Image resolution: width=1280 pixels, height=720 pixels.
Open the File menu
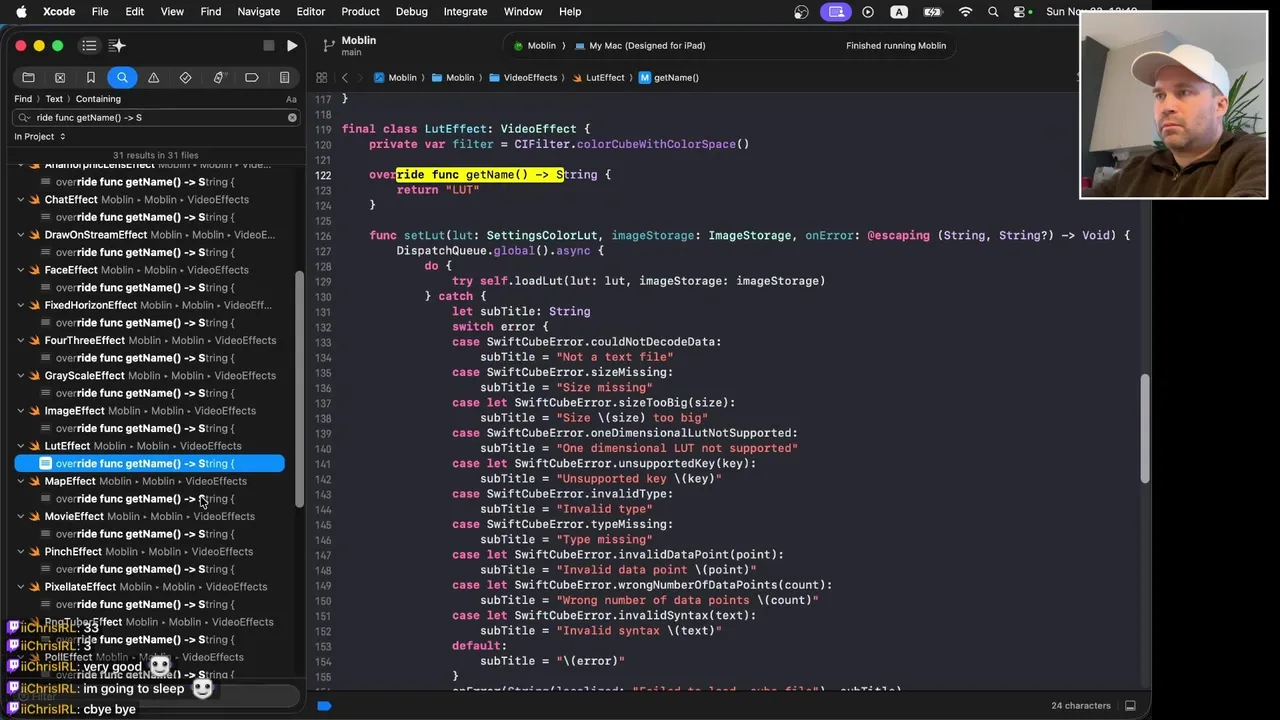100,11
